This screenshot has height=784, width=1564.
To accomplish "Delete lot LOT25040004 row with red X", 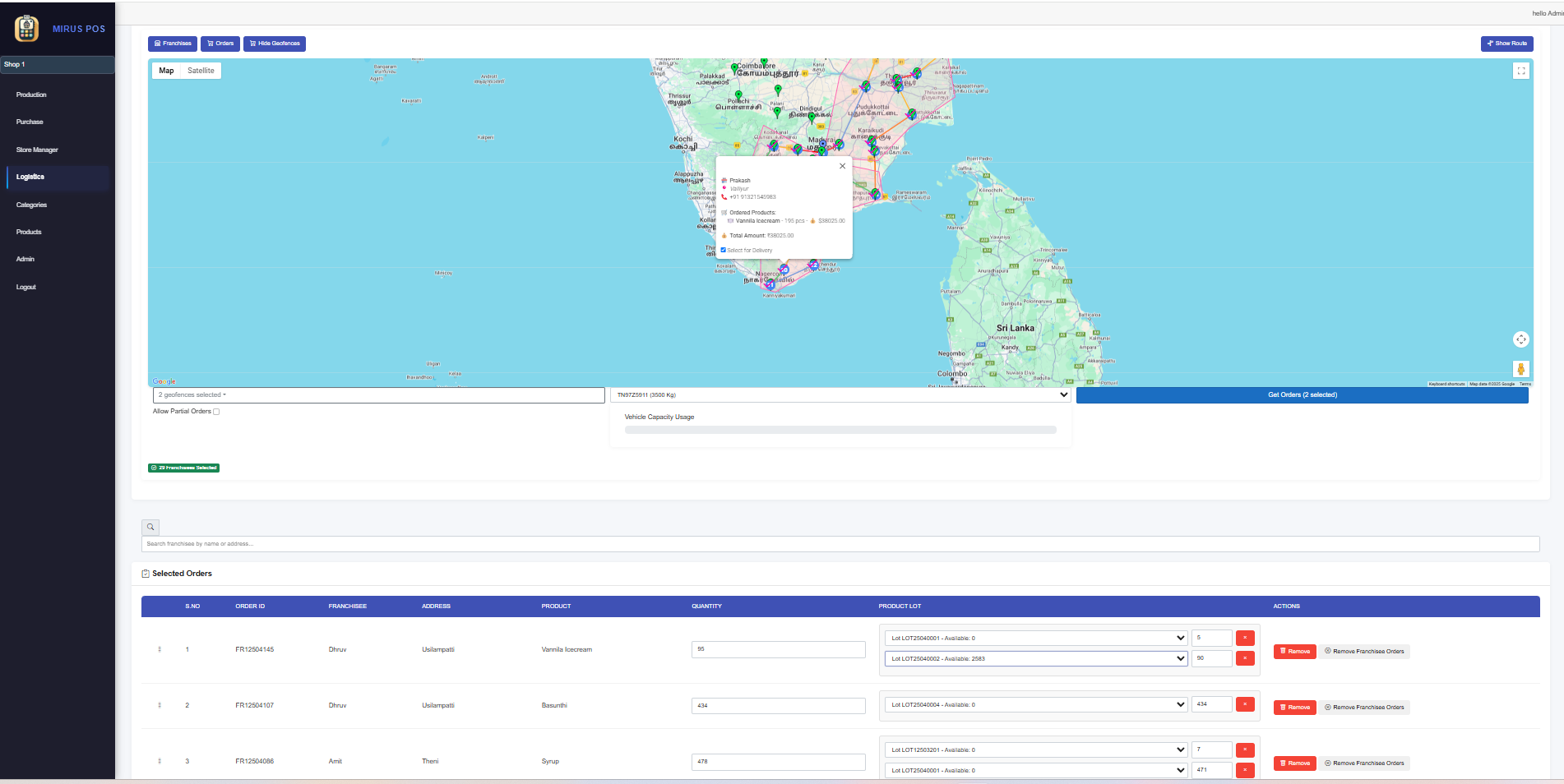I will coord(1245,704).
